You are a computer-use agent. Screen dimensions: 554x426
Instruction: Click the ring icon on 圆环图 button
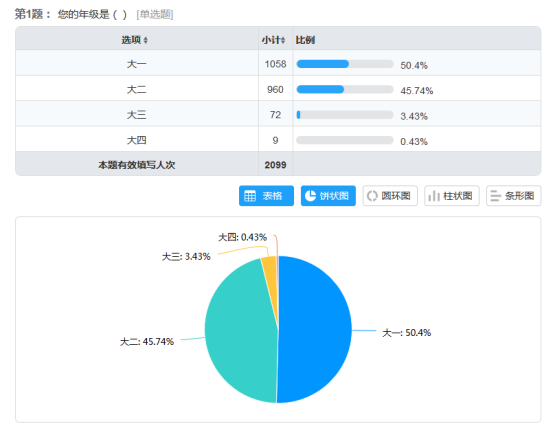click(372, 196)
